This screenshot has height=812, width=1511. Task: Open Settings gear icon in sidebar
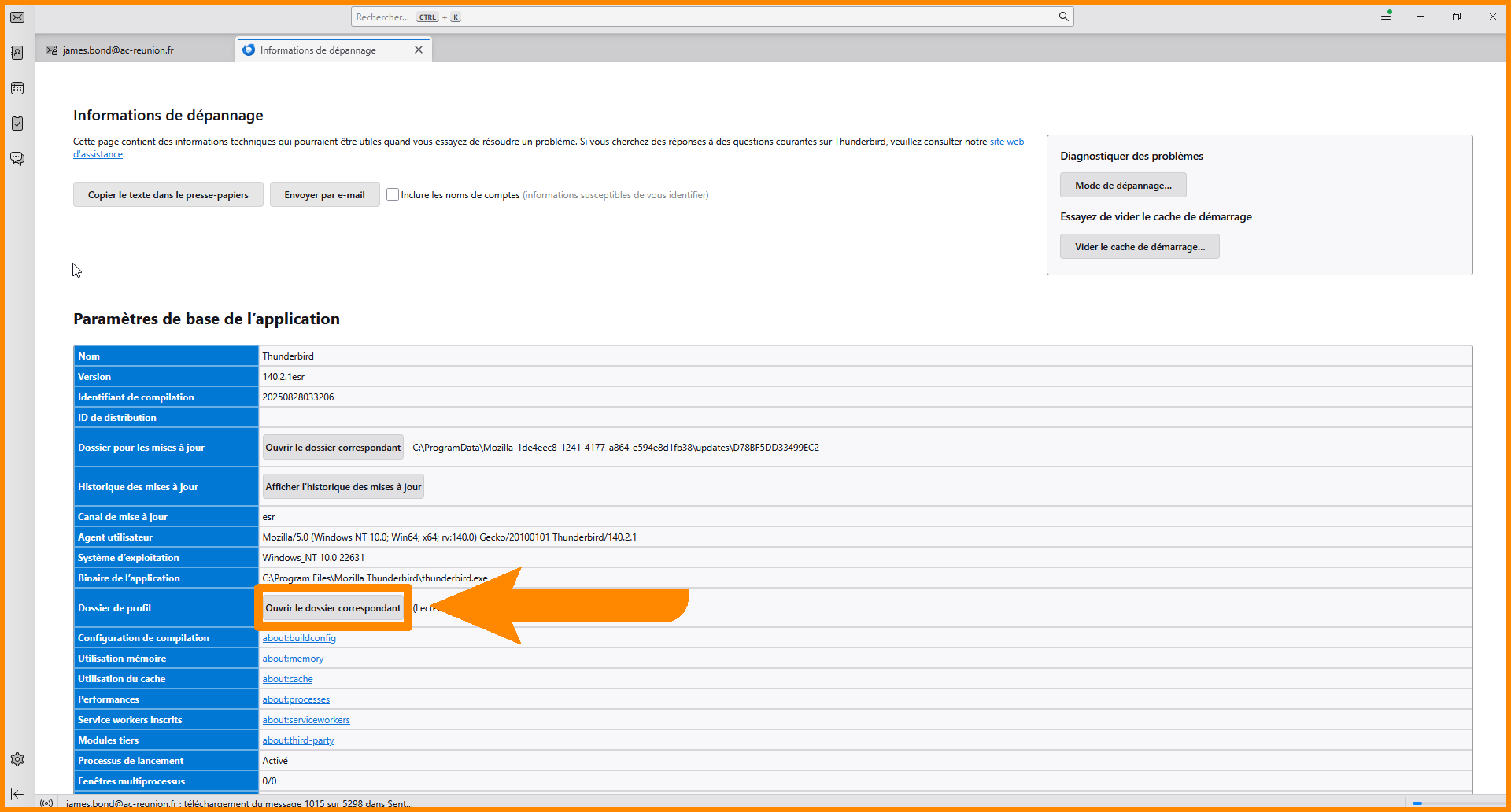[x=17, y=759]
